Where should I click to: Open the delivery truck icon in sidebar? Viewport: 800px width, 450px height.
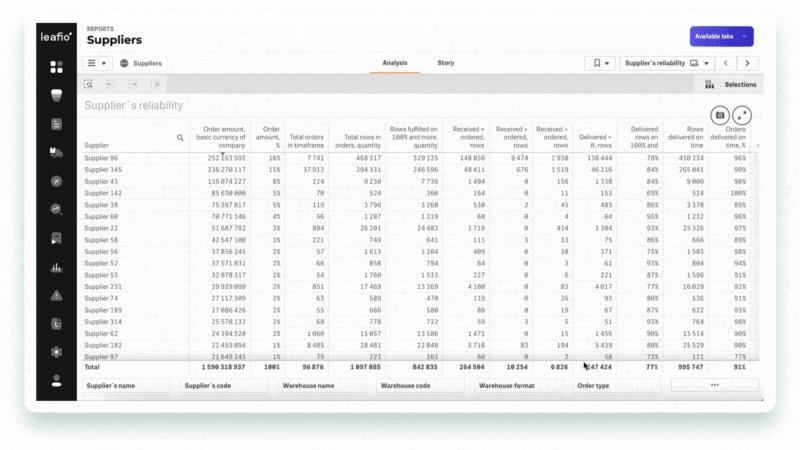(x=57, y=152)
